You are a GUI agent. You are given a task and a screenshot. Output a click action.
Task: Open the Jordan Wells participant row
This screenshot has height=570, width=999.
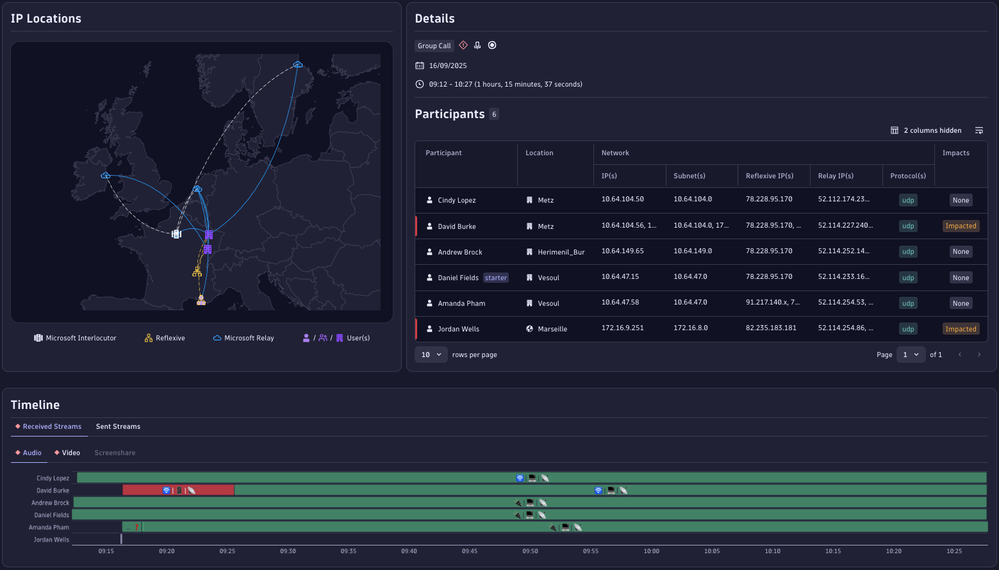[x=458, y=329]
